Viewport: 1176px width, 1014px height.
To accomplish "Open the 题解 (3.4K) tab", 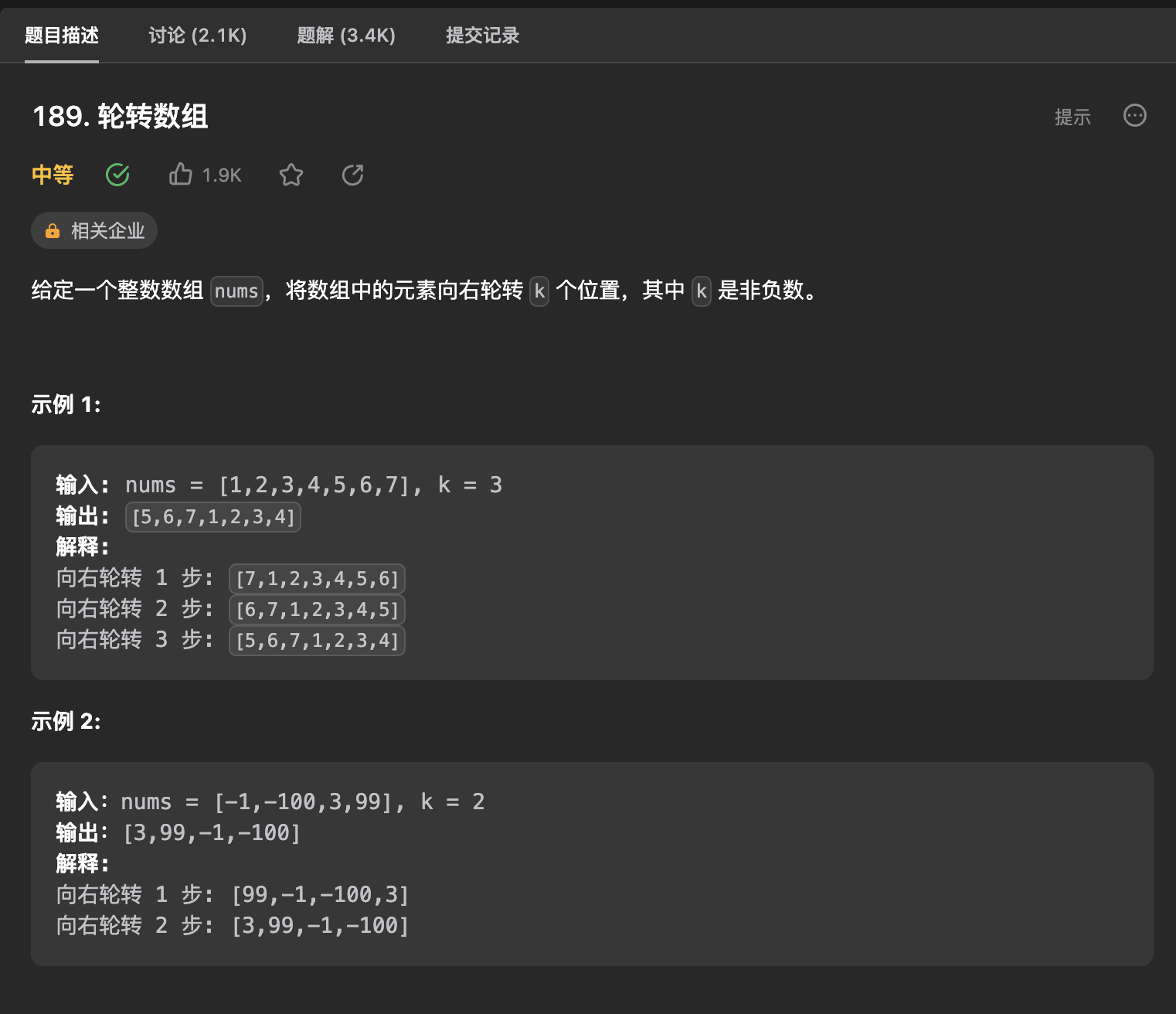I will 345,36.
